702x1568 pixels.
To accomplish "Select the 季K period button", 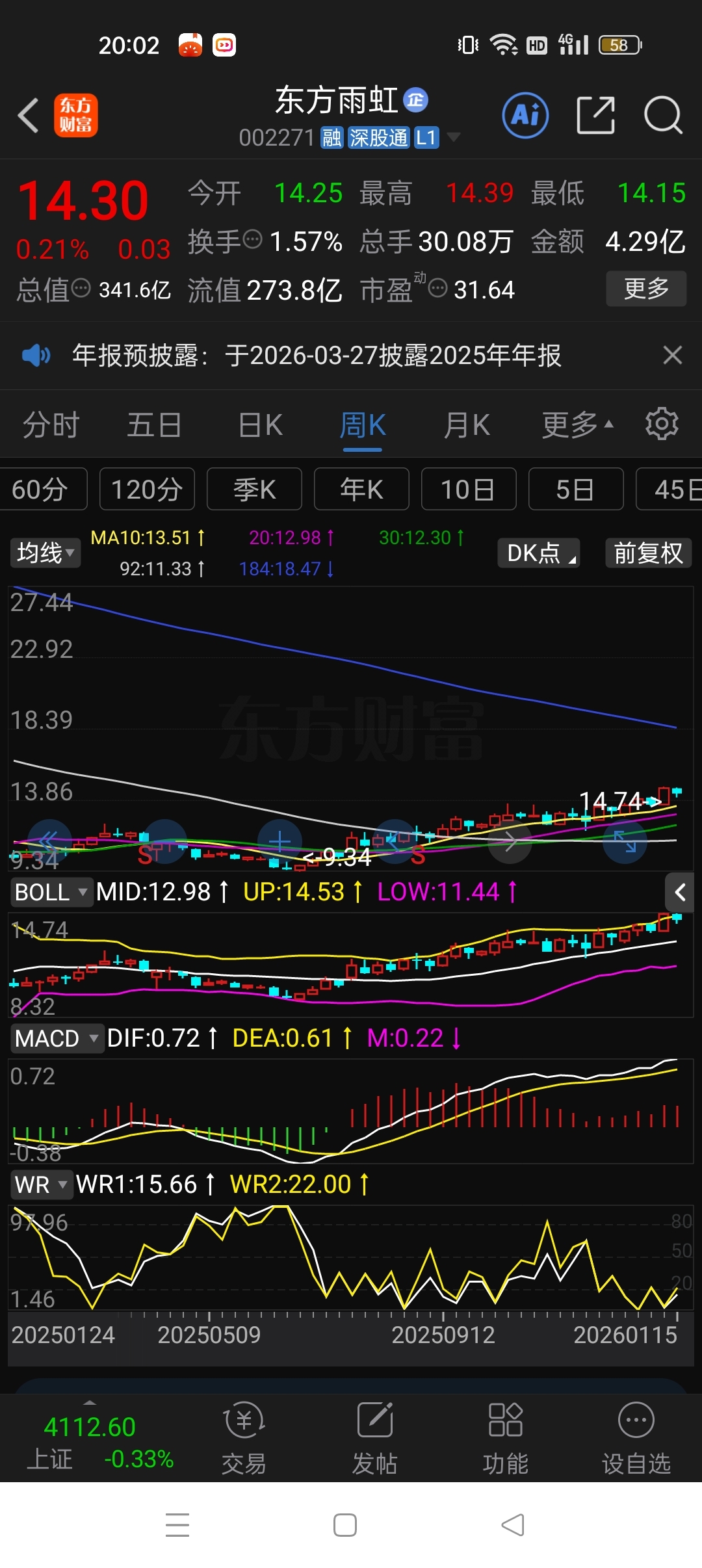I will pos(254,489).
